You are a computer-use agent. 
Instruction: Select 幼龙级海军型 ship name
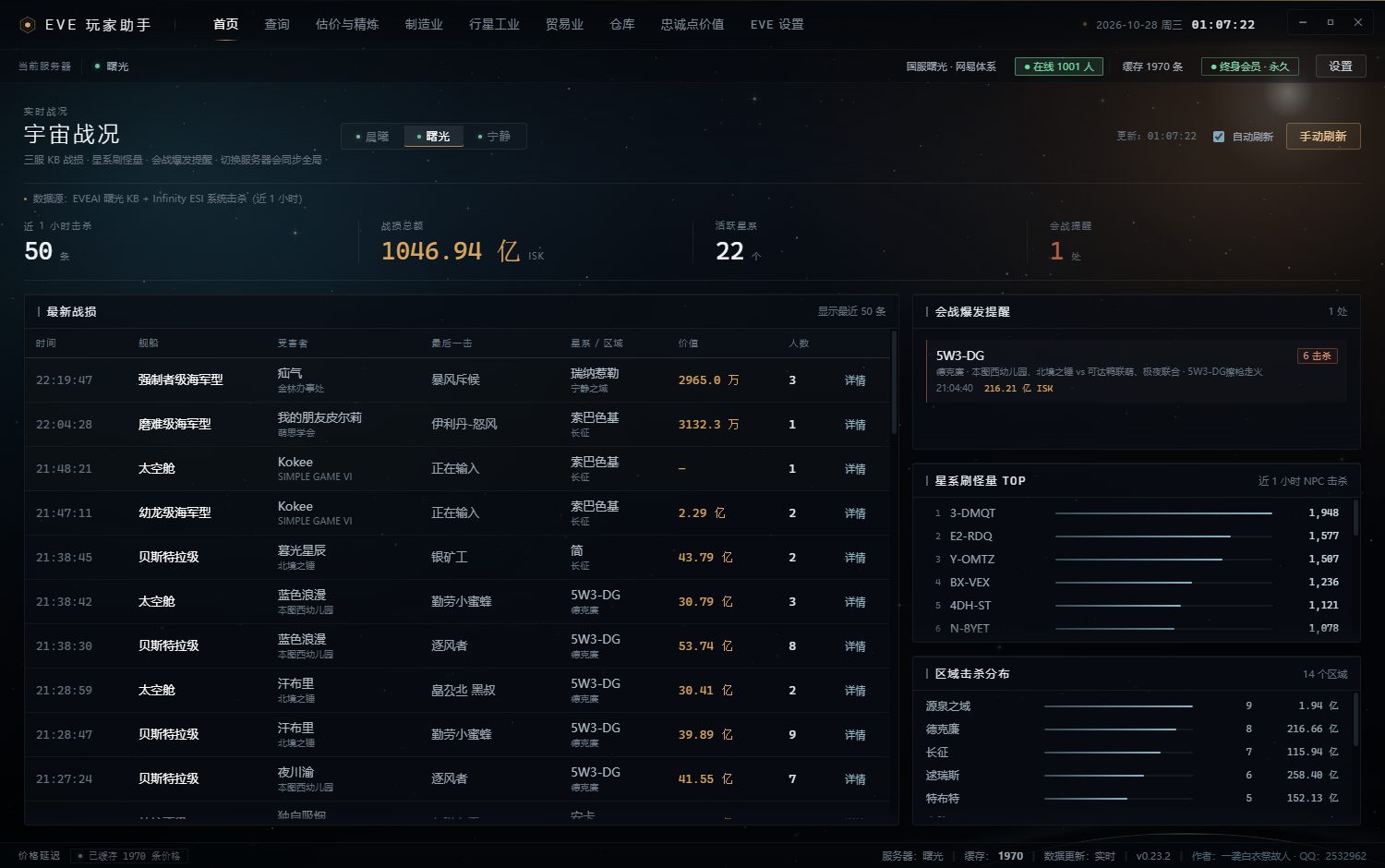175,513
